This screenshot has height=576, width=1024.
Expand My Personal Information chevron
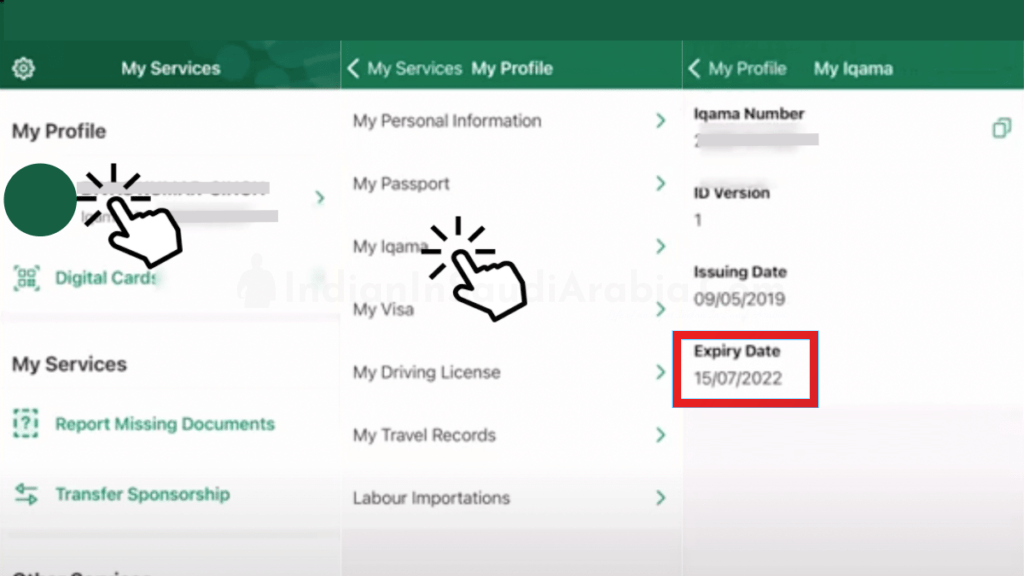click(660, 121)
